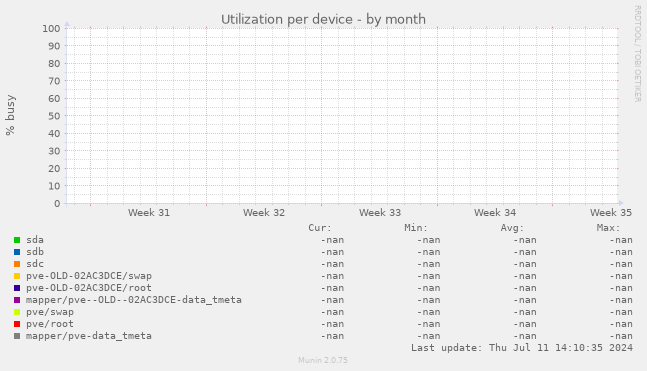Select the pve/swap legend label
Image resolution: width=647 pixels, height=371 pixels.
point(50,312)
